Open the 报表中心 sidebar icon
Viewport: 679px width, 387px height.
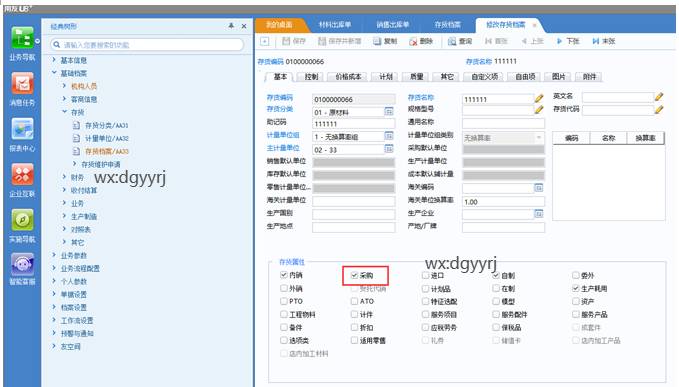point(22,129)
